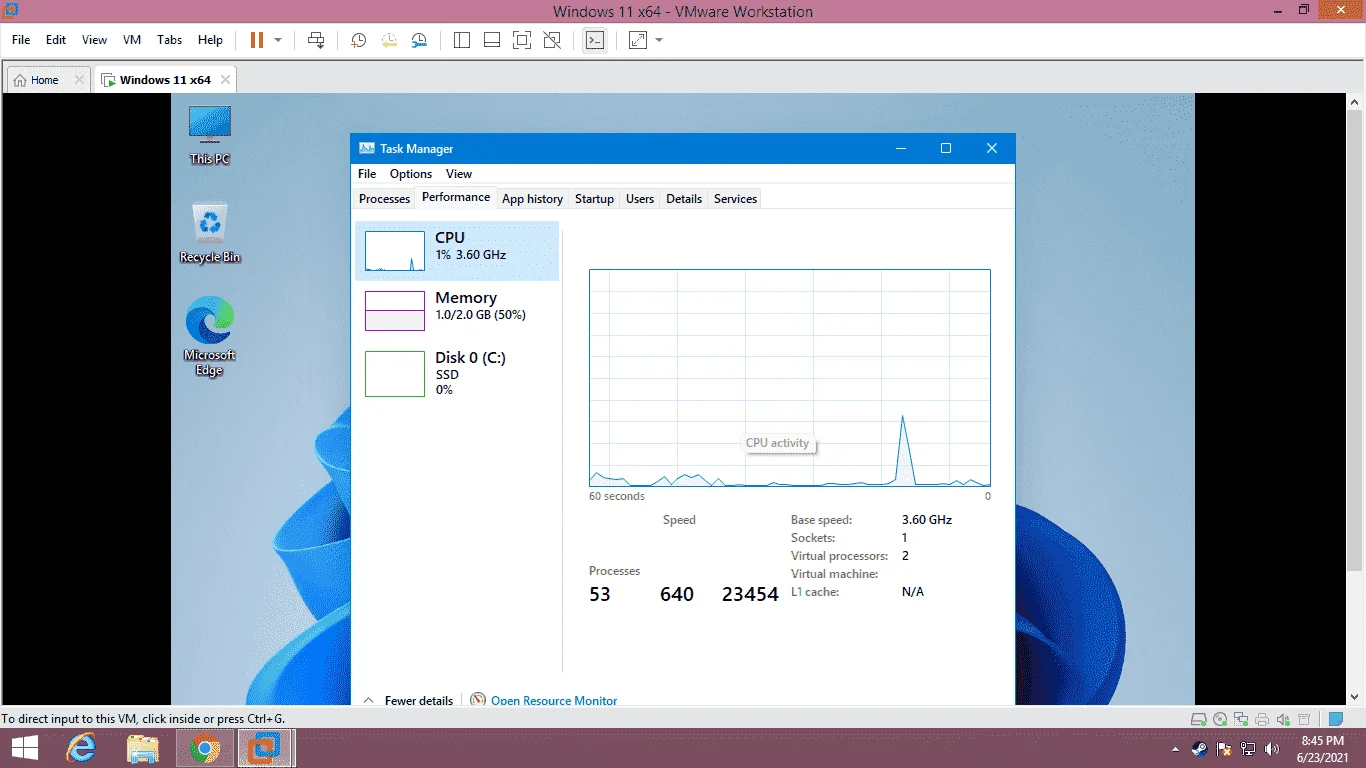This screenshot has width=1366, height=768.
Task: Open the power options arrow beside pause
Action: point(278,40)
